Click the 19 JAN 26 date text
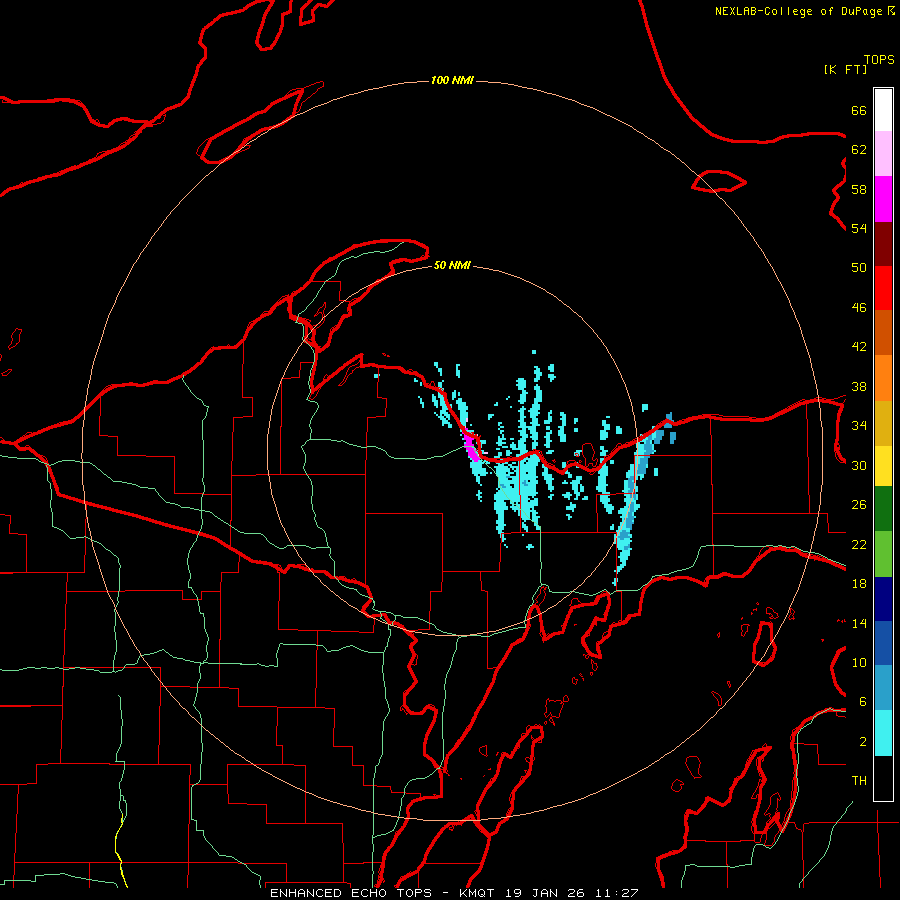The width and height of the screenshot is (900, 900). pos(546,893)
